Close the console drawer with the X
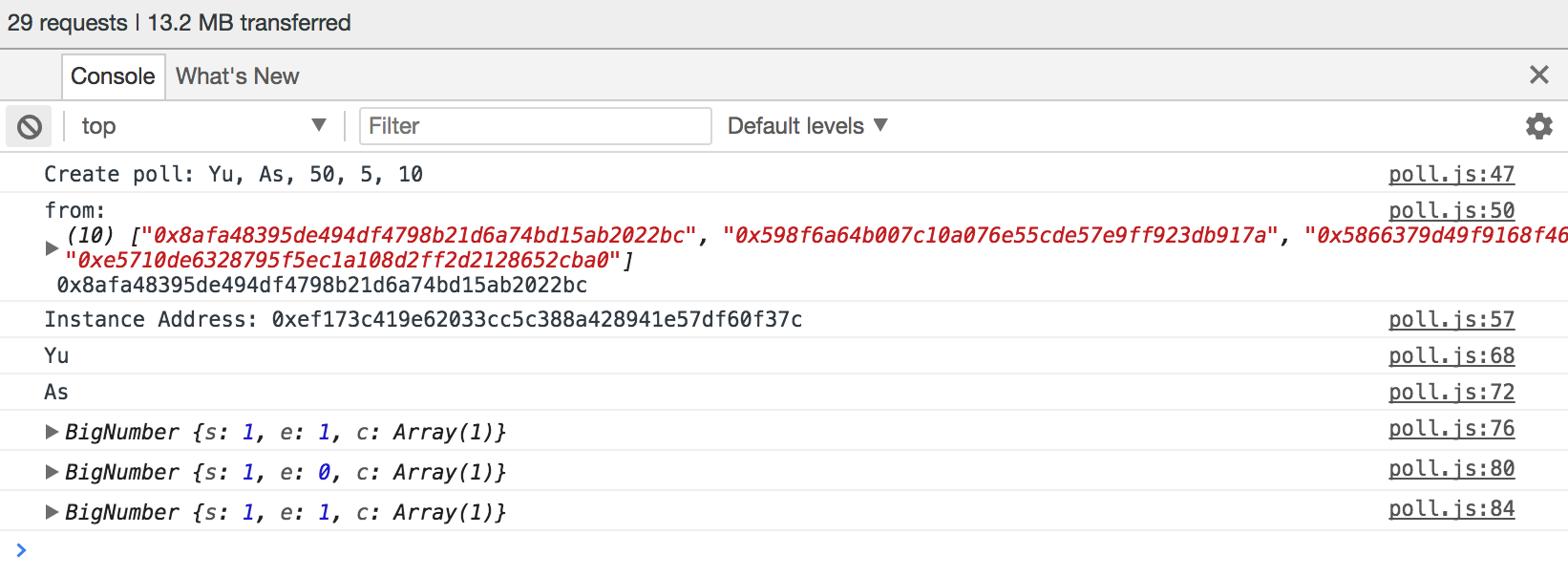 click(x=1538, y=75)
